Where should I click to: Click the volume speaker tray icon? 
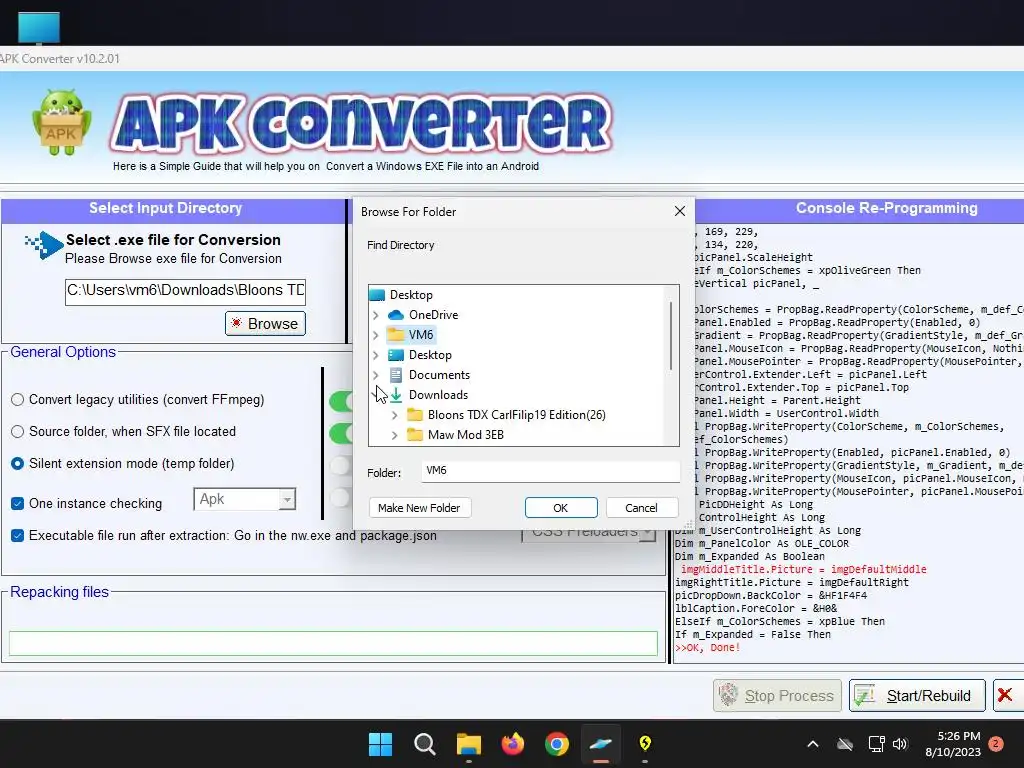click(900, 744)
